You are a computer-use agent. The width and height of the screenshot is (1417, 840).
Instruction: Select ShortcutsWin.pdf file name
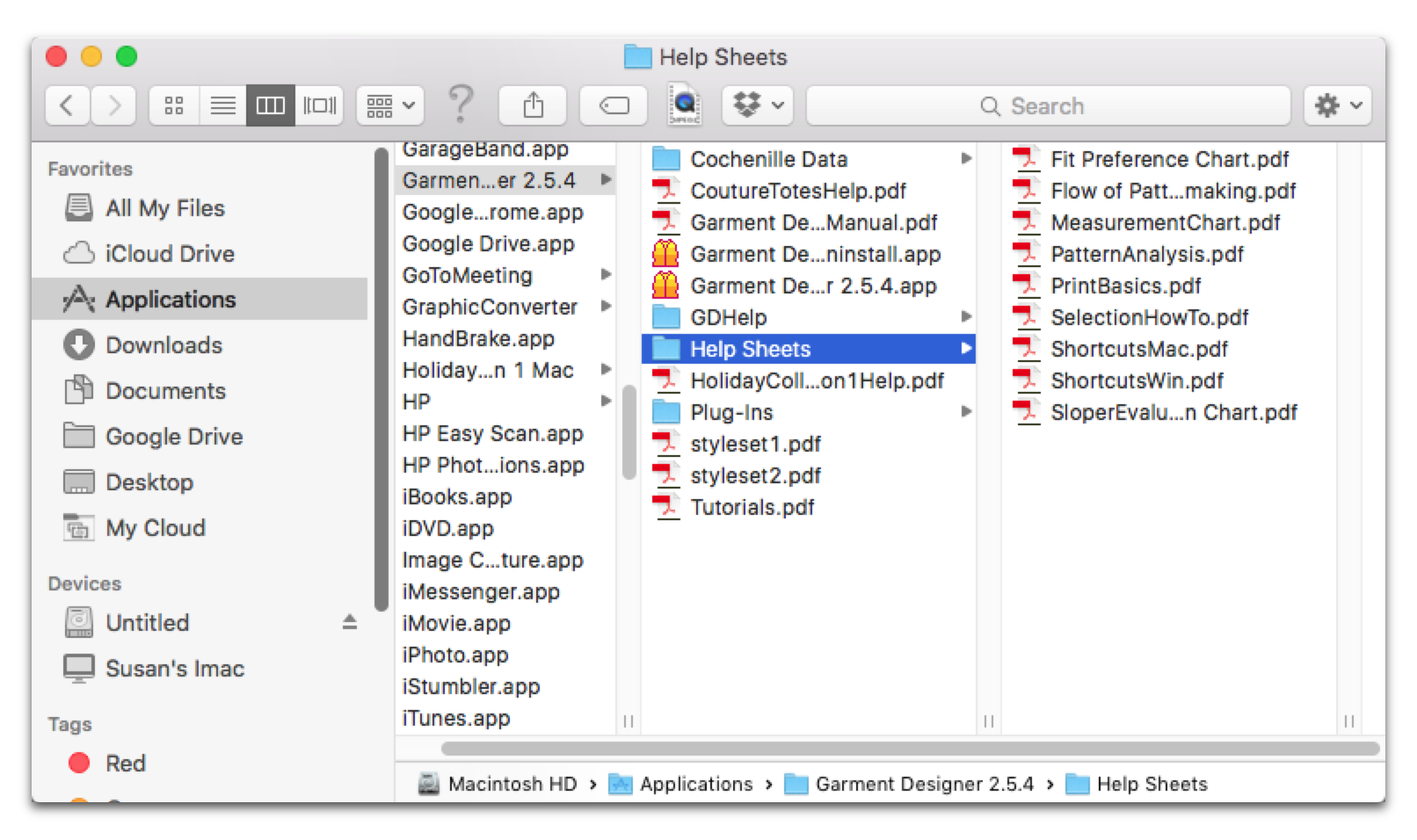coord(1137,380)
